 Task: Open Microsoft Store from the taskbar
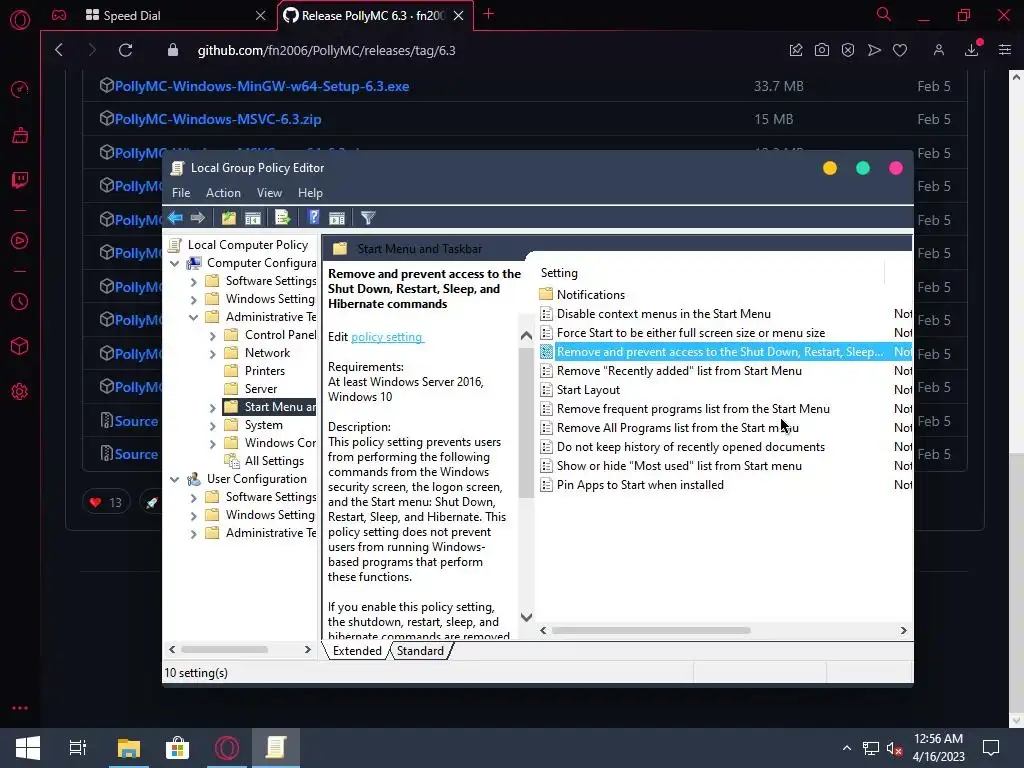[x=177, y=748]
